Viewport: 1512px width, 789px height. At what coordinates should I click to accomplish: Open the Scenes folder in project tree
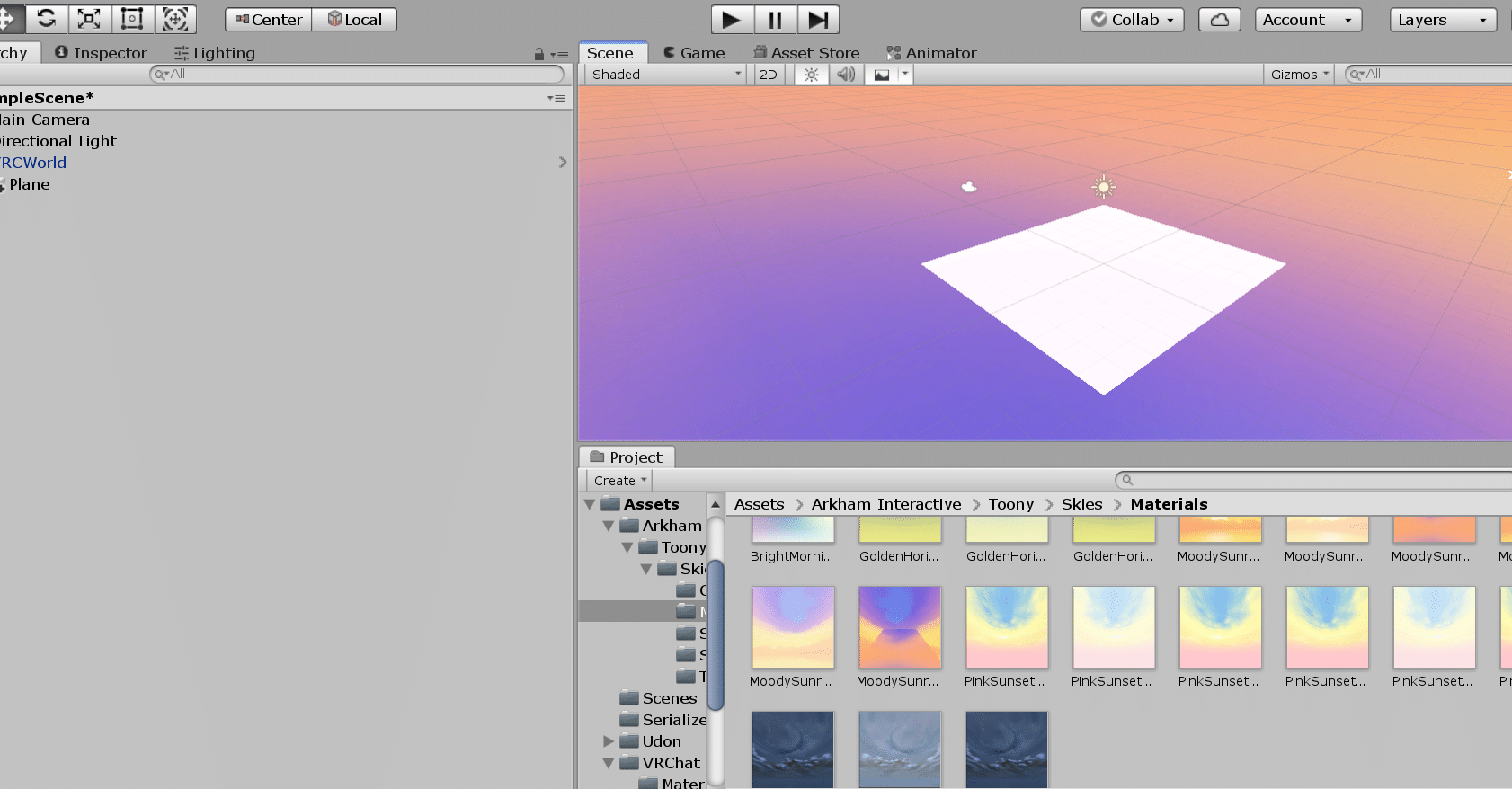coord(658,698)
